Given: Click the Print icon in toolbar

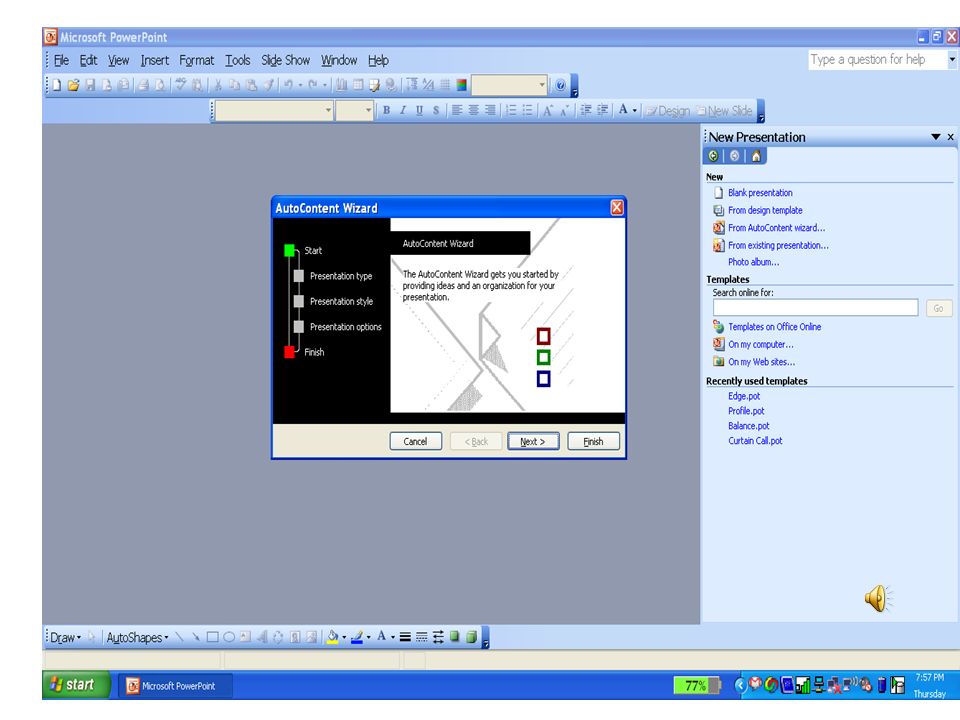Looking at the screenshot, I should (x=143, y=85).
